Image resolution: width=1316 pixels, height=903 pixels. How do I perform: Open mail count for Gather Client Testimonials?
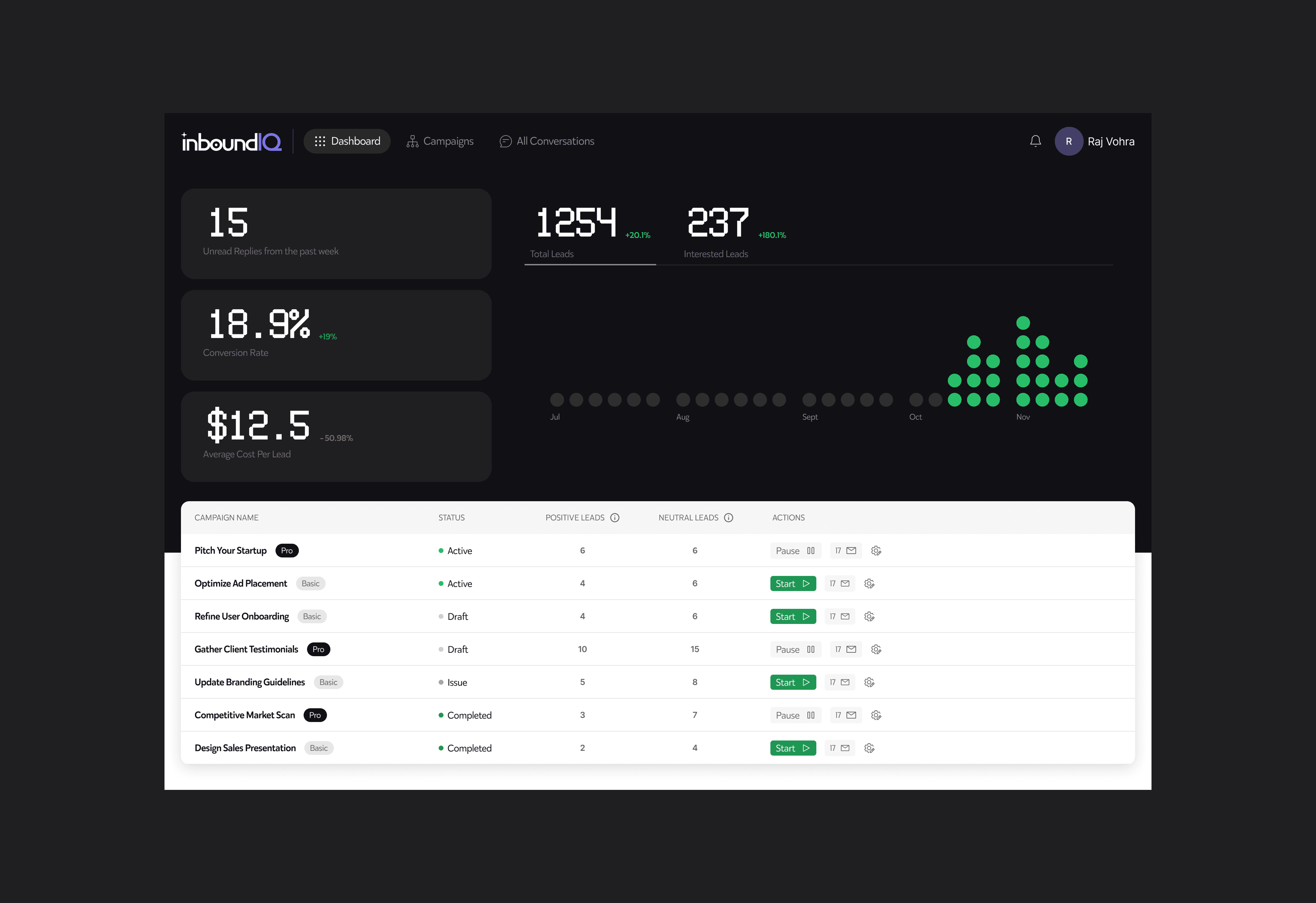845,649
